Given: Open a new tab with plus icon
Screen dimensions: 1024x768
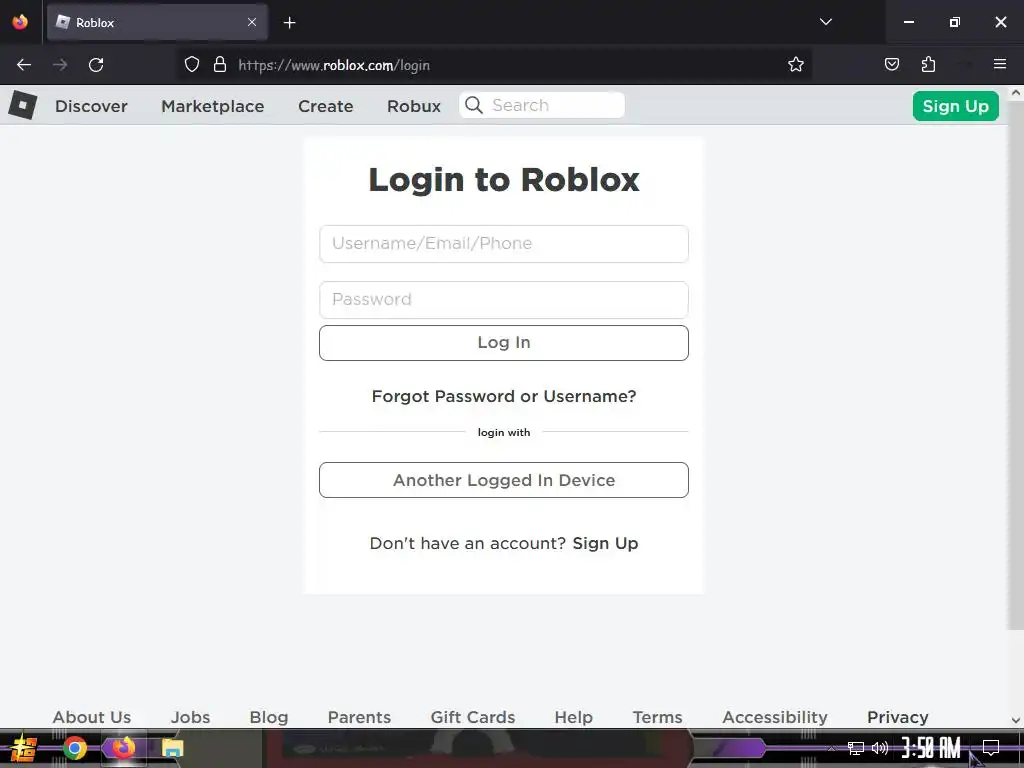Looking at the screenshot, I should pos(289,23).
